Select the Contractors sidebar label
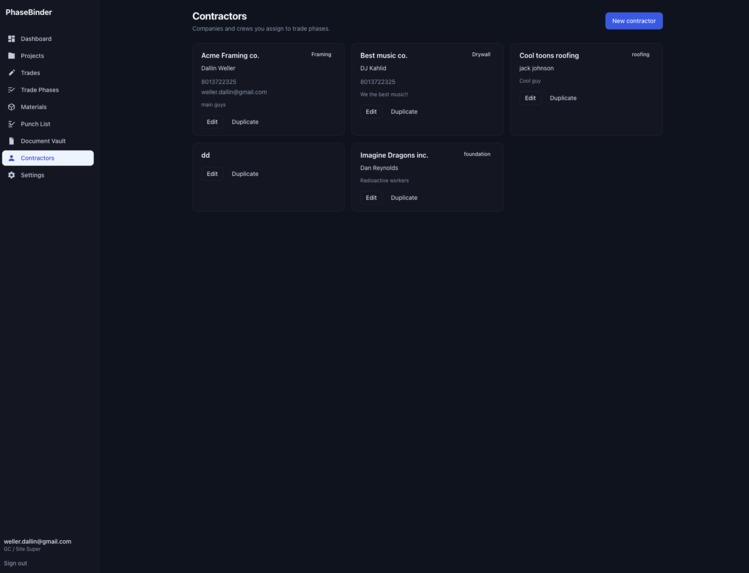This screenshot has height=573, width=749. (37, 158)
